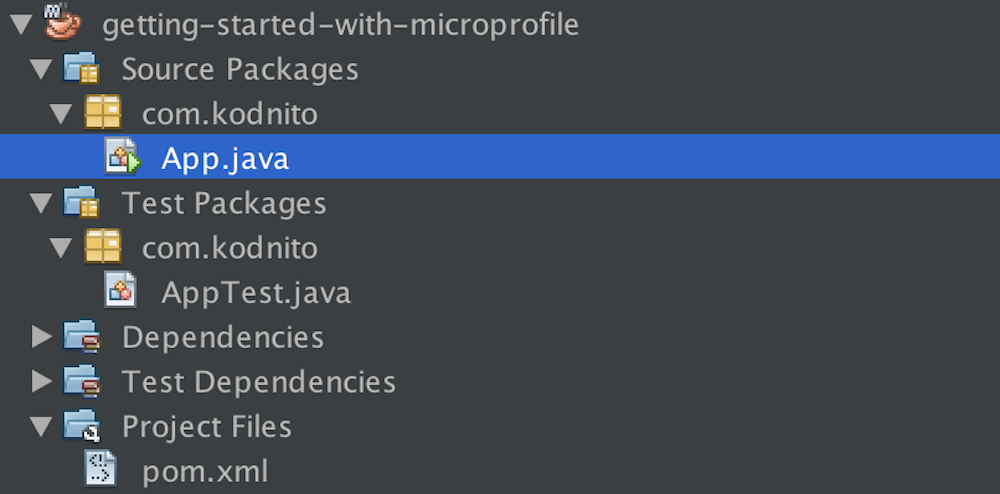Click the Project Files folder icon
The image size is (1000, 494).
(x=81, y=426)
